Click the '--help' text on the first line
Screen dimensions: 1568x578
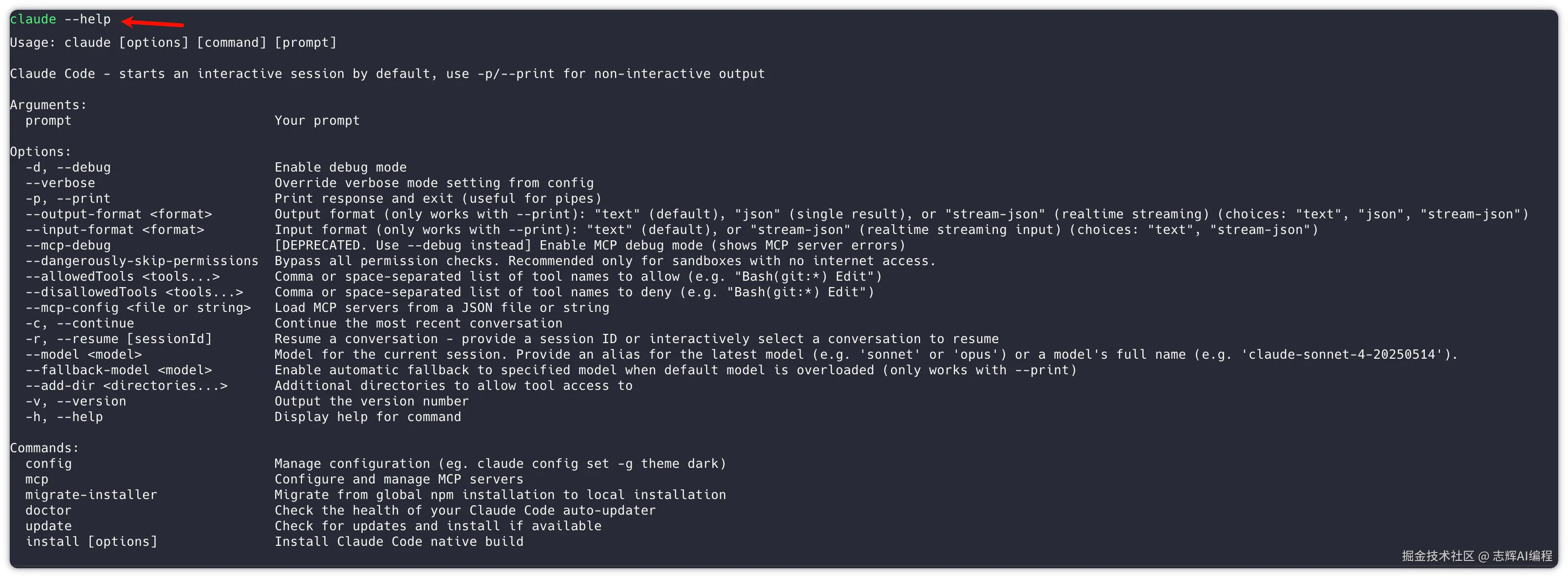click(88, 19)
